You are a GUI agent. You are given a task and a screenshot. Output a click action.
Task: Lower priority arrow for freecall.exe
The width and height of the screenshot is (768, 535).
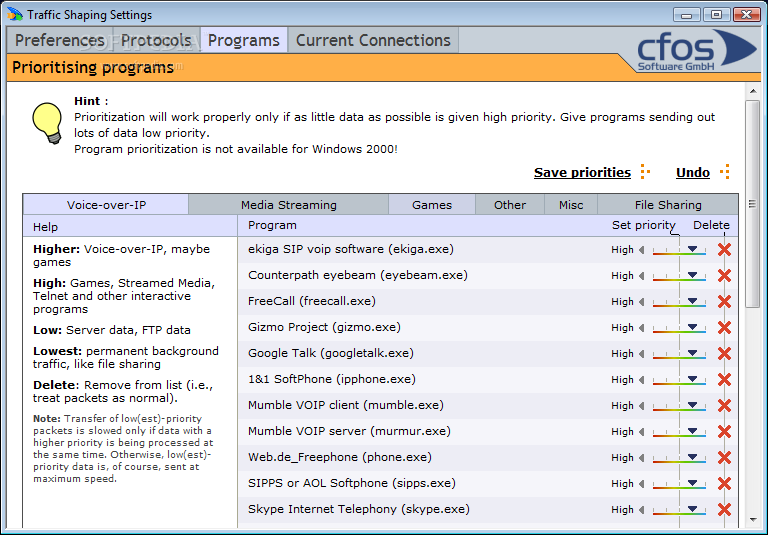641,302
